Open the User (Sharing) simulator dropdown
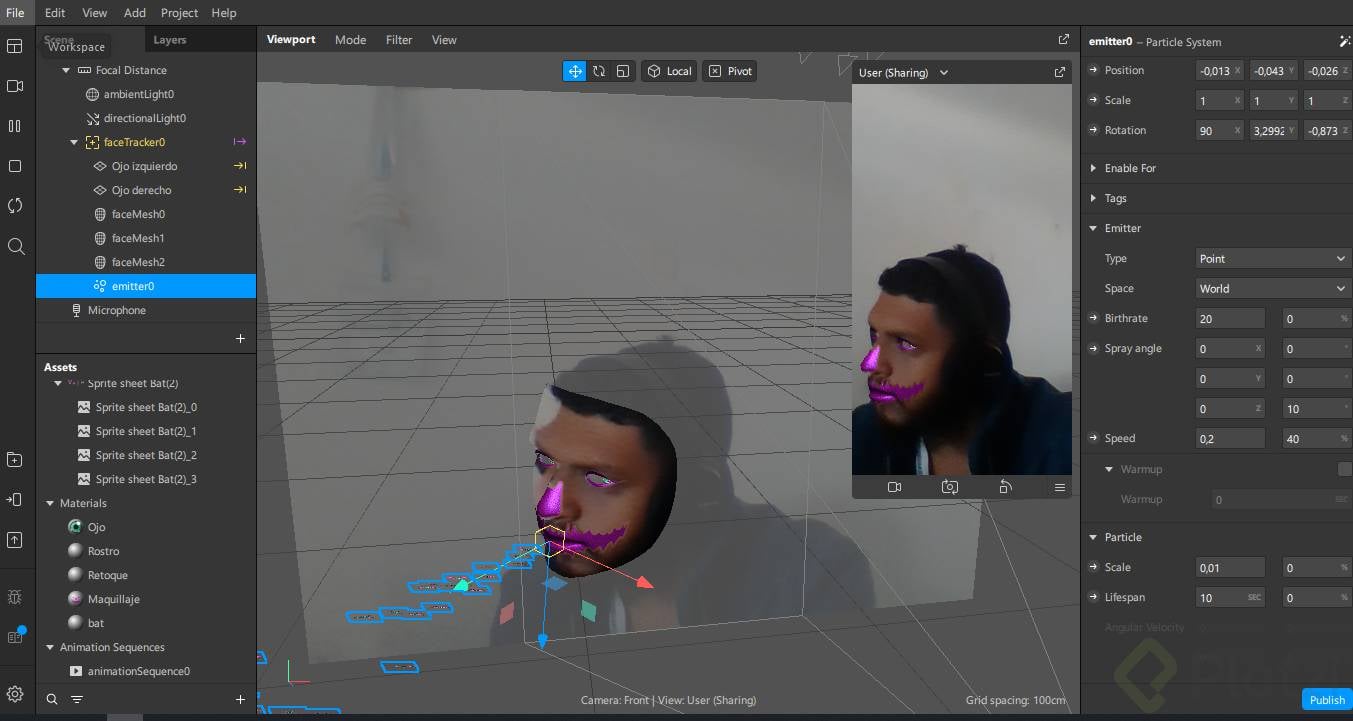Screen dimensions: 1353x721 pyautogui.click(x=904, y=72)
